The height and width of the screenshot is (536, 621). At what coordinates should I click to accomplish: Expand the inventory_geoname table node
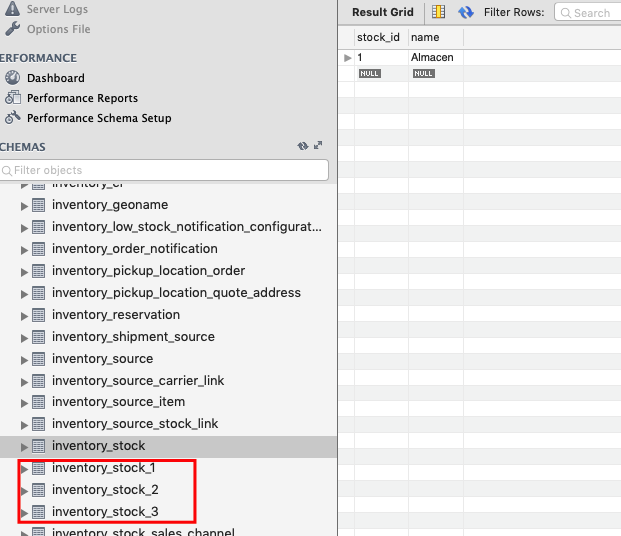(x=25, y=205)
